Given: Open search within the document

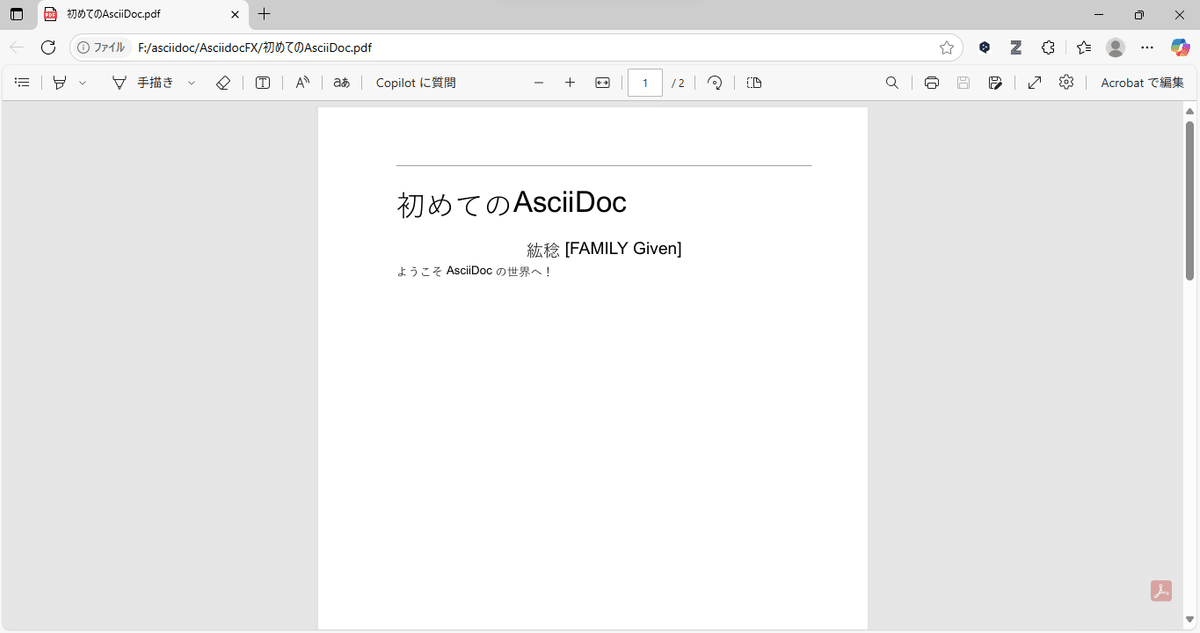Looking at the screenshot, I should pos(891,82).
